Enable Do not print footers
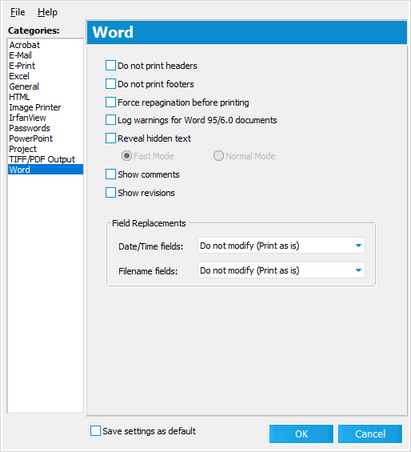Image resolution: width=411 pixels, height=452 pixels. coord(111,84)
